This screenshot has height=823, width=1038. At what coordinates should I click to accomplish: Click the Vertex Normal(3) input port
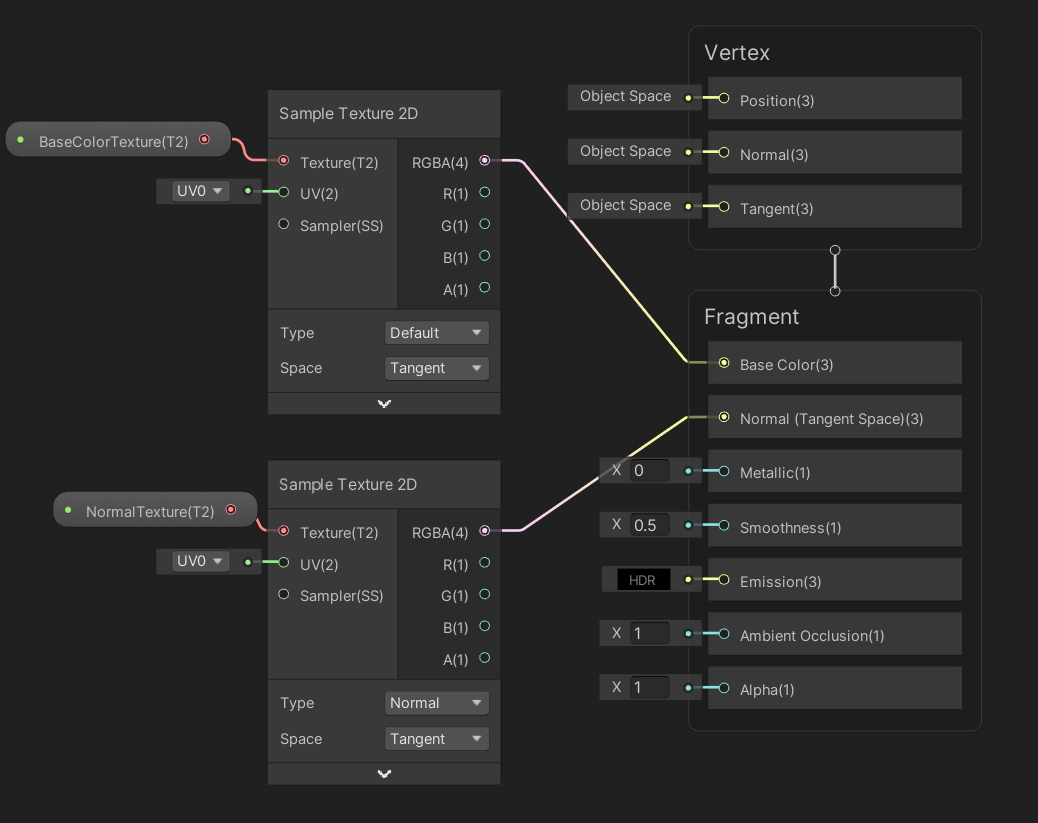(x=724, y=152)
